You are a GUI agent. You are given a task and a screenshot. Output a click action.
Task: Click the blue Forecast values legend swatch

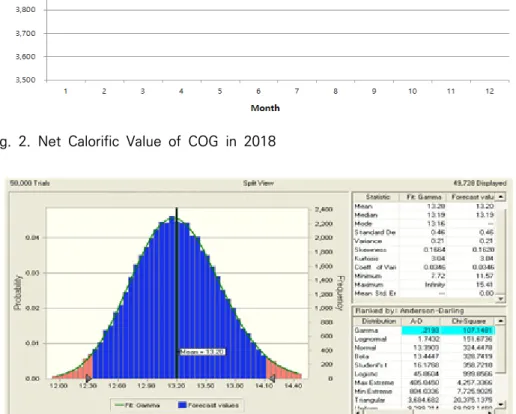coord(182,405)
